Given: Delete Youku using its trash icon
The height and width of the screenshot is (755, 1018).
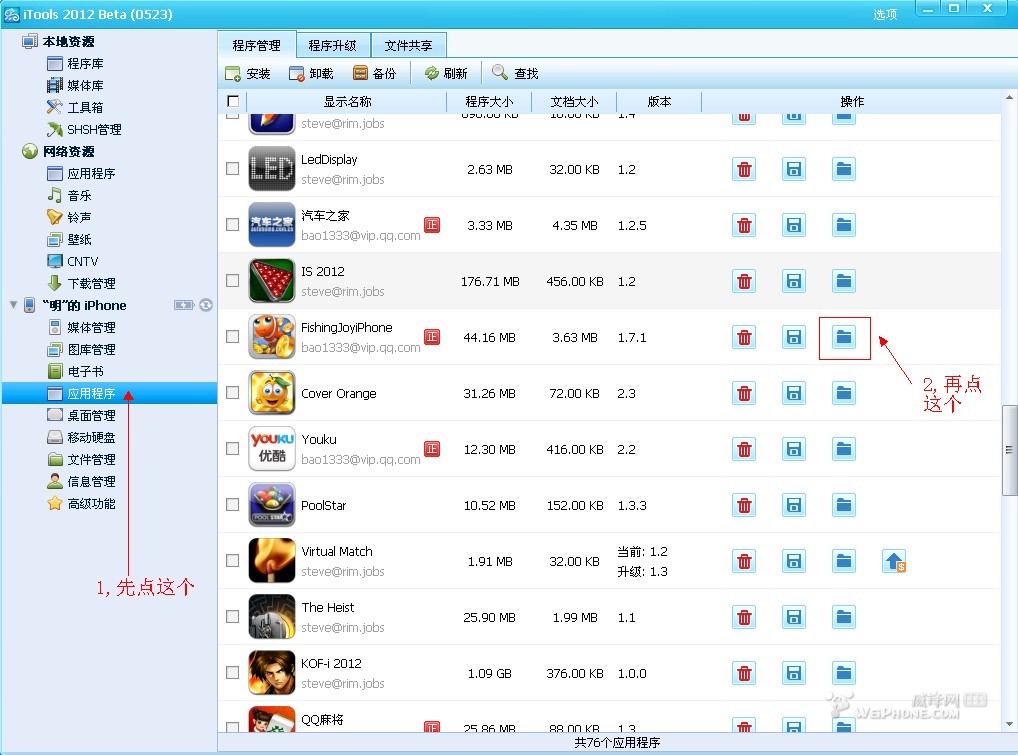Looking at the screenshot, I should coord(744,449).
